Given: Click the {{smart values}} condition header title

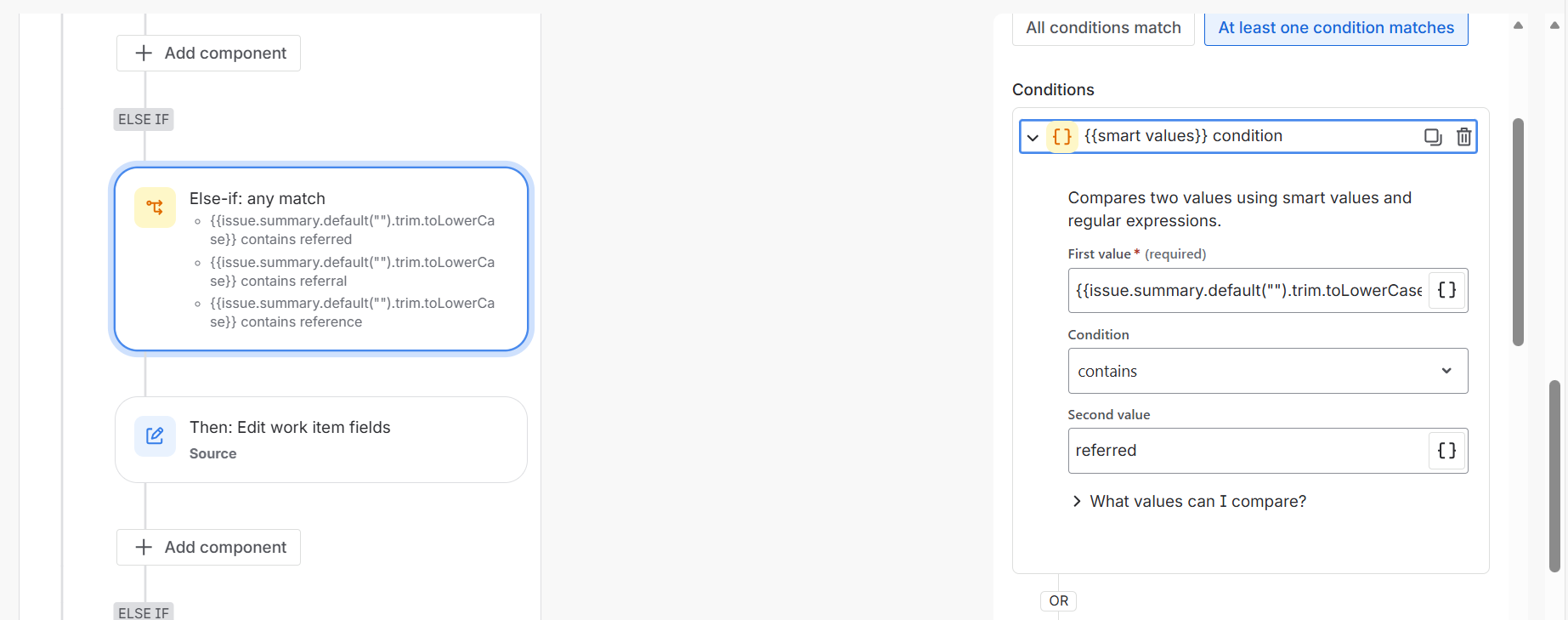Looking at the screenshot, I should pyautogui.click(x=1183, y=136).
